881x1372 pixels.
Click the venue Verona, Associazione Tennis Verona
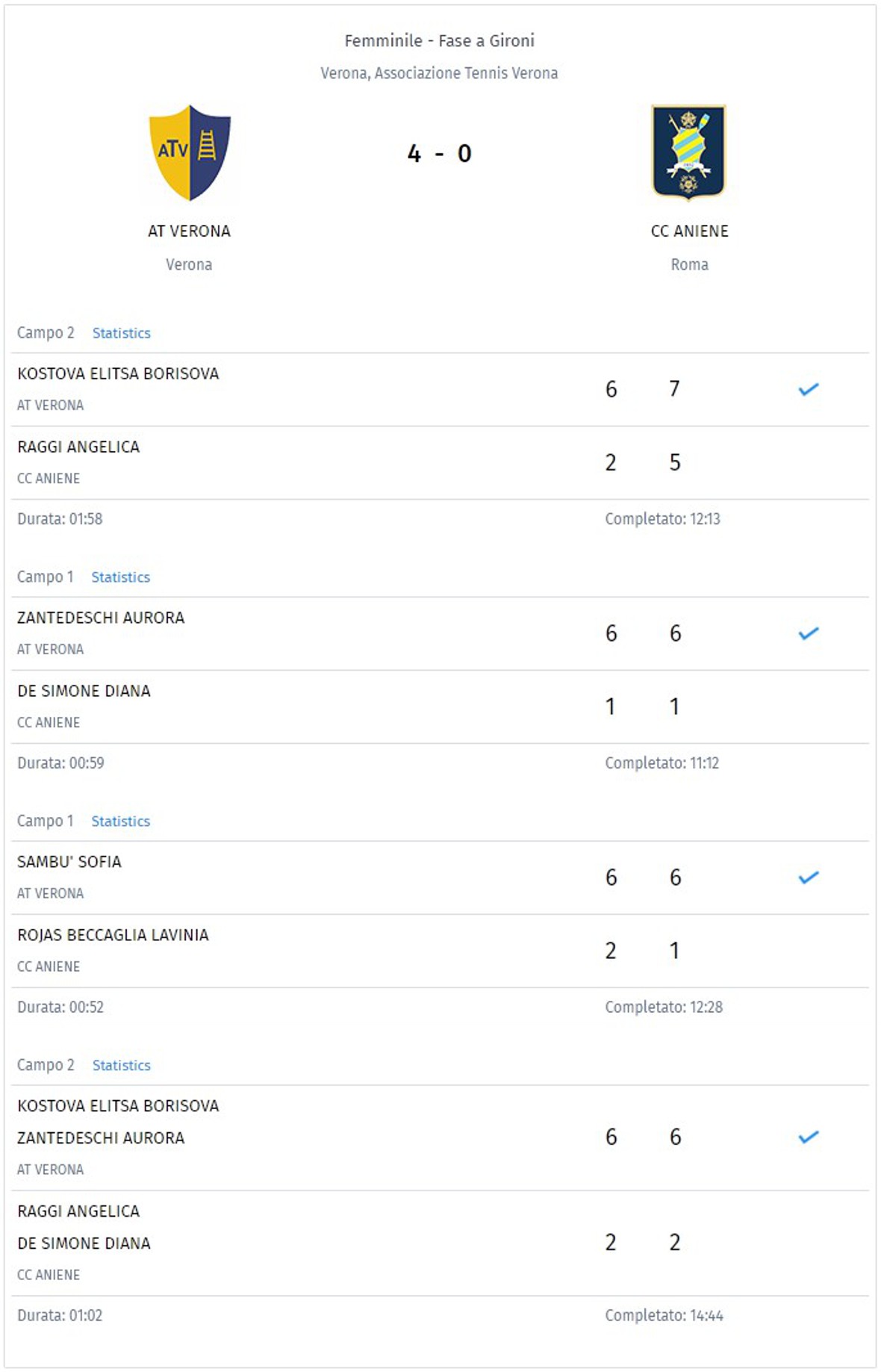pyautogui.click(x=439, y=73)
